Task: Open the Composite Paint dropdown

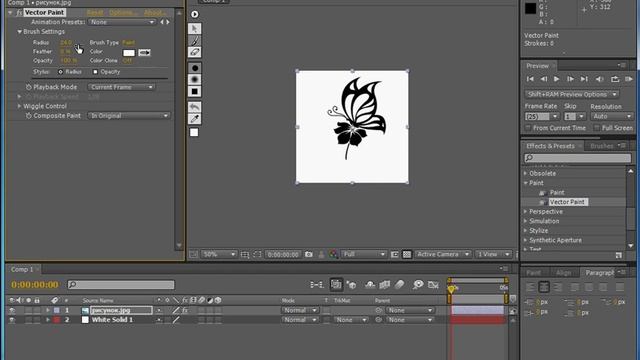Action: [129, 116]
